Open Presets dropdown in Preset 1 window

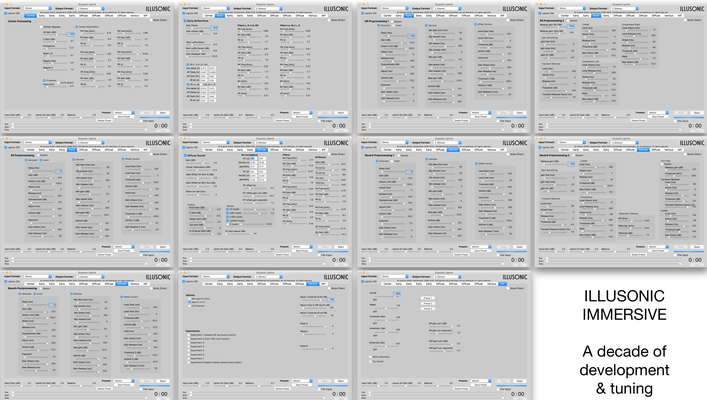[481, 381]
